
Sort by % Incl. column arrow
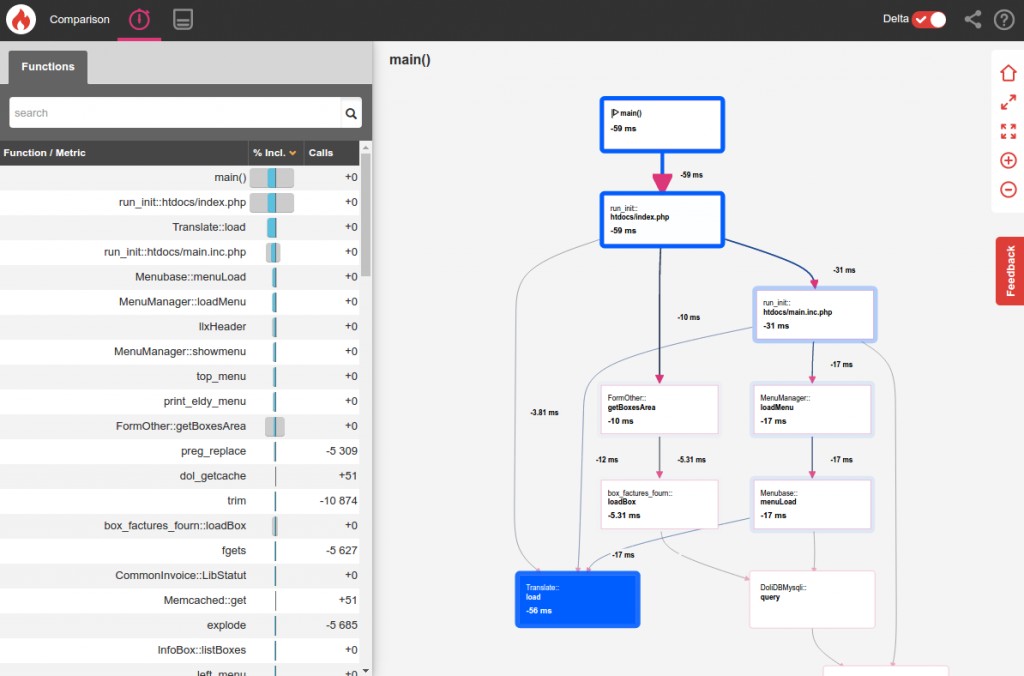click(x=293, y=153)
